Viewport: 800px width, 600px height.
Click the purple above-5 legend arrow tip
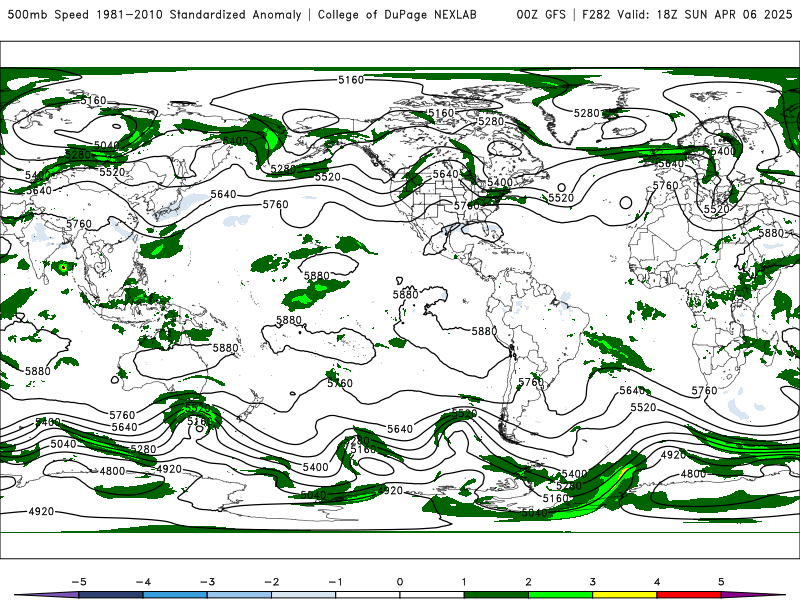point(753,595)
